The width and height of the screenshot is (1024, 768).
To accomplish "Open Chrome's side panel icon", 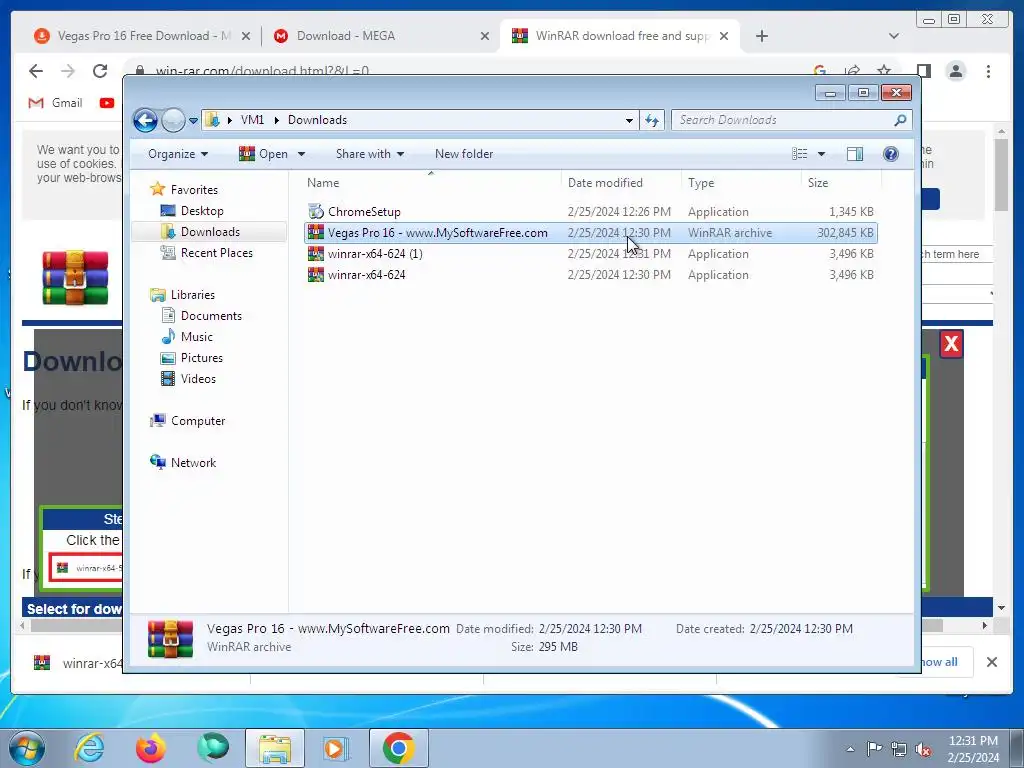I will click(x=923, y=71).
